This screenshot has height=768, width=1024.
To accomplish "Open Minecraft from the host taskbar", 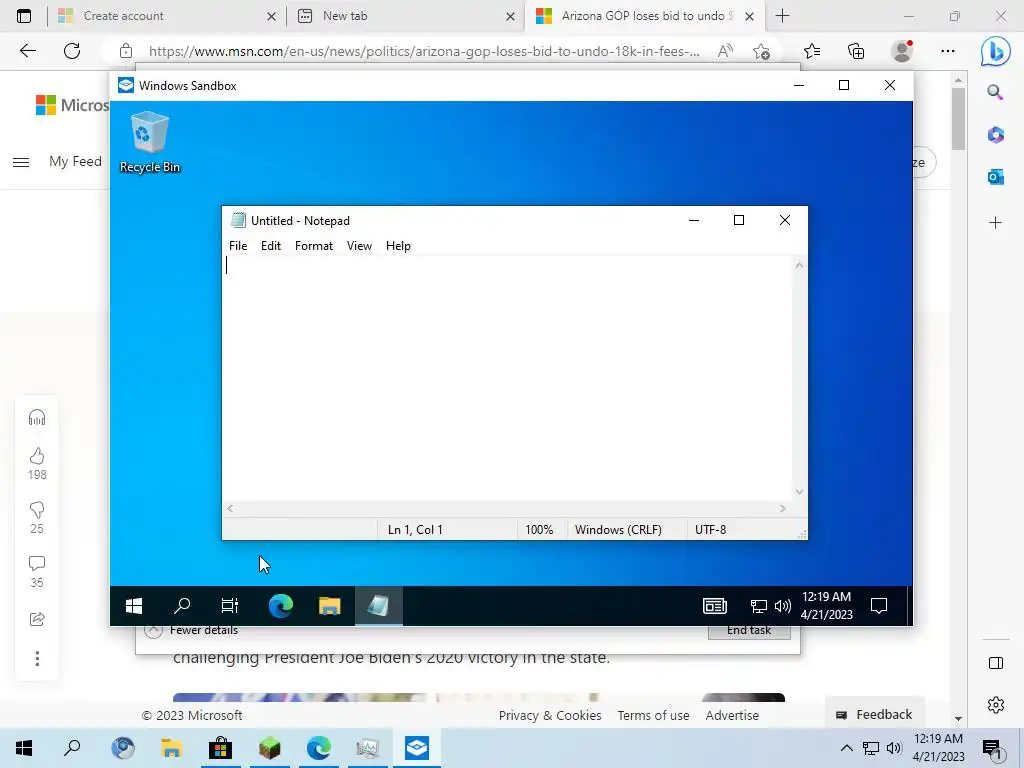I will [x=269, y=748].
